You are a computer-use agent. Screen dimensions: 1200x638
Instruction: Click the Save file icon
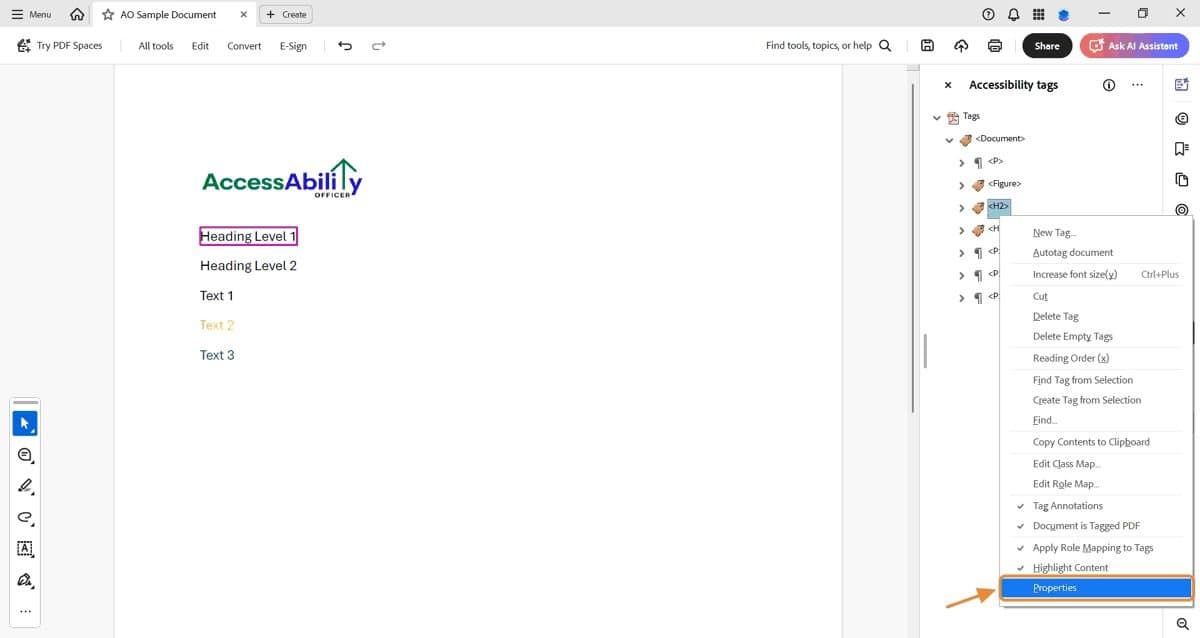(x=927, y=45)
